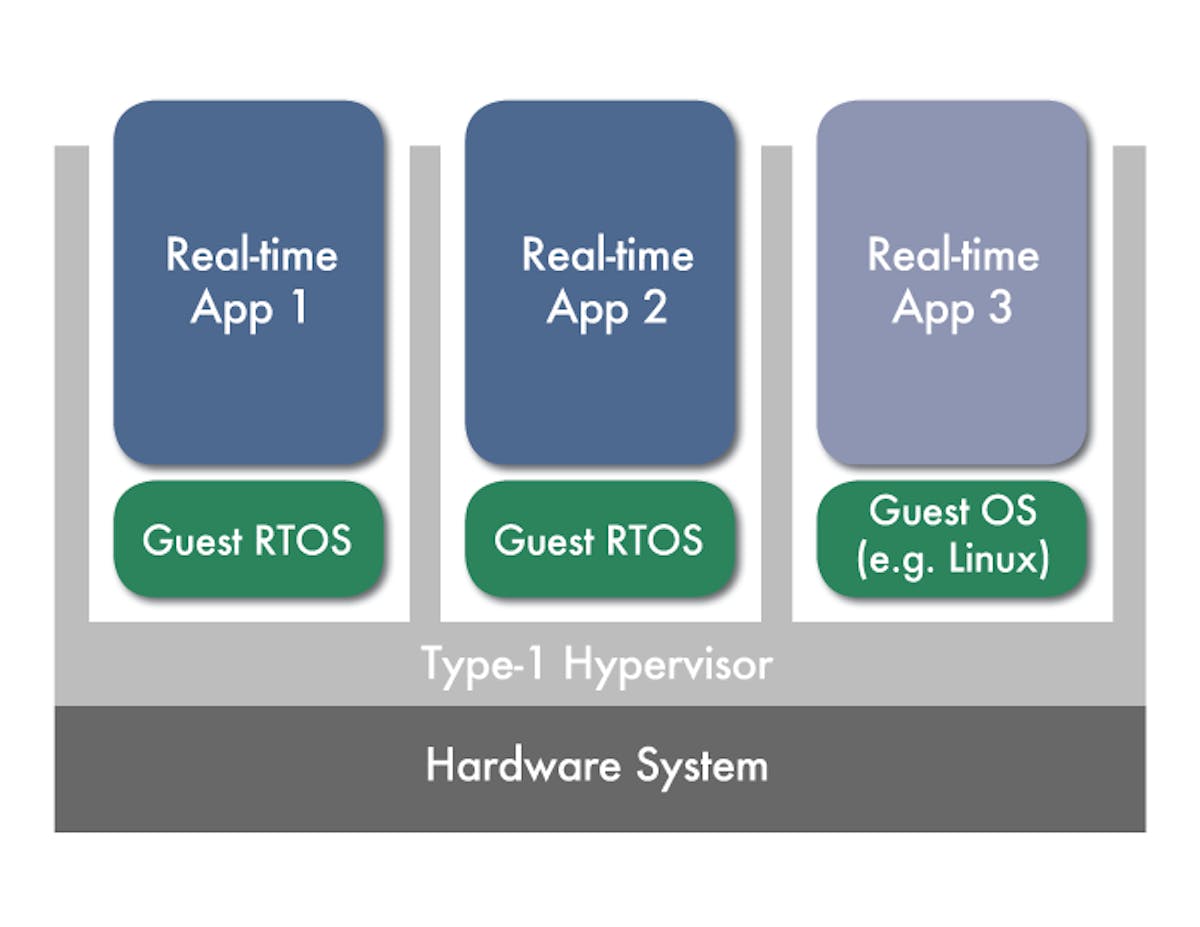Select the Real-time App 3 block
The image size is (1200, 927).
coord(950,283)
